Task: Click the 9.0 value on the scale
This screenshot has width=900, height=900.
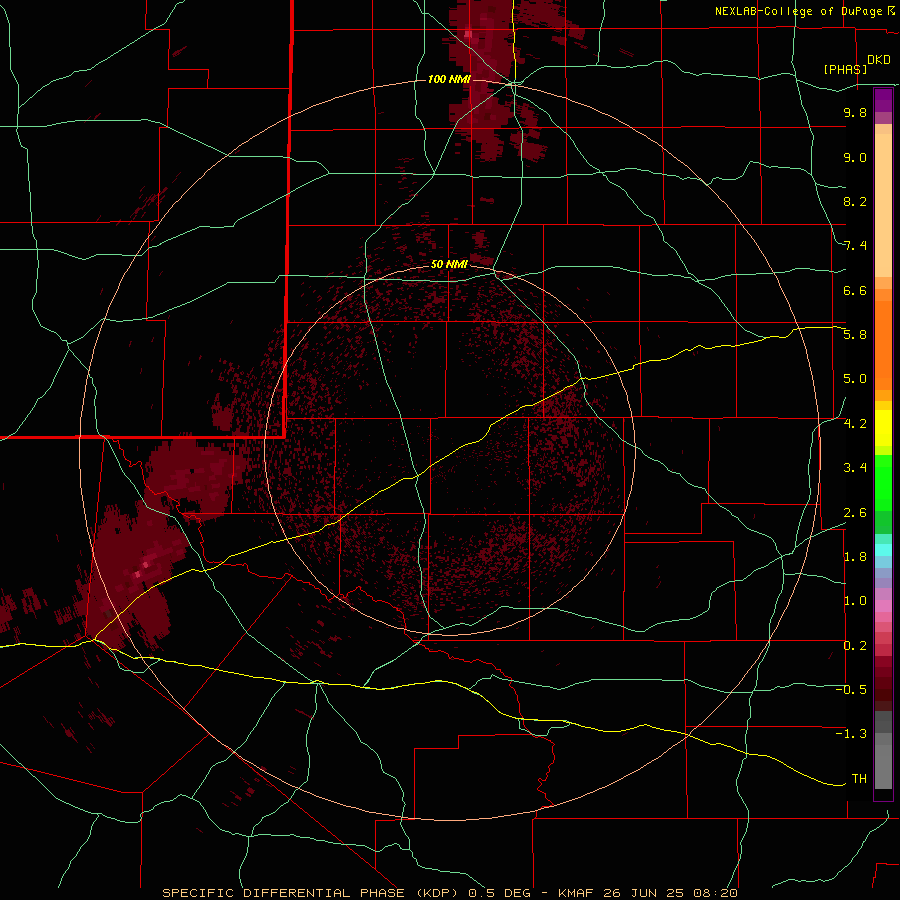Action: (855, 157)
